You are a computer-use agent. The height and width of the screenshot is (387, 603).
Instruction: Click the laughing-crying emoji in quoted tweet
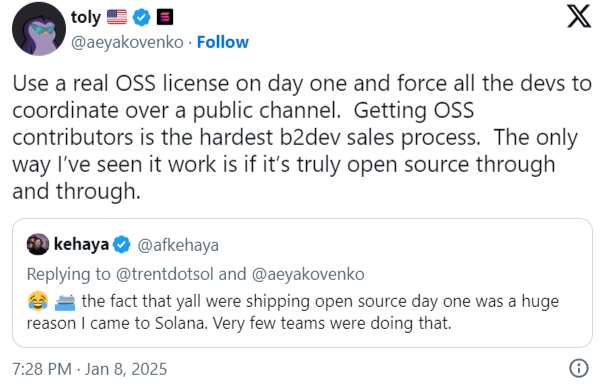click(x=38, y=301)
